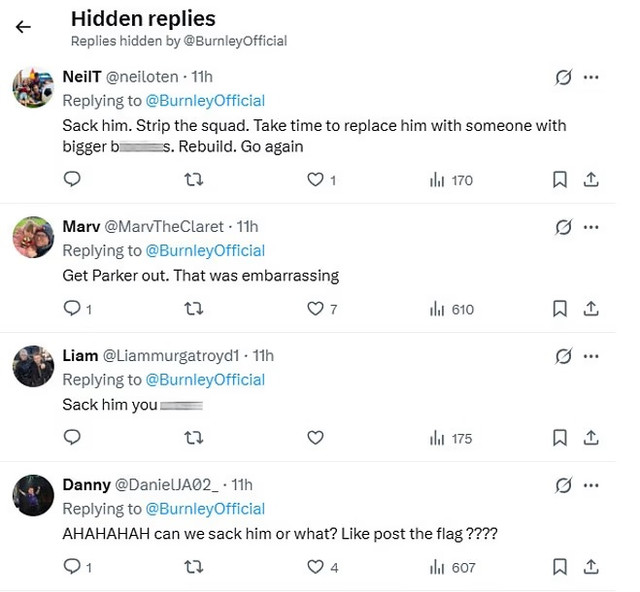The height and width of the screenshot is (592, 640).
Task: Click hidden reply icon on Danny's tweet
Action: pyautogui.click(x=563, y=485)
